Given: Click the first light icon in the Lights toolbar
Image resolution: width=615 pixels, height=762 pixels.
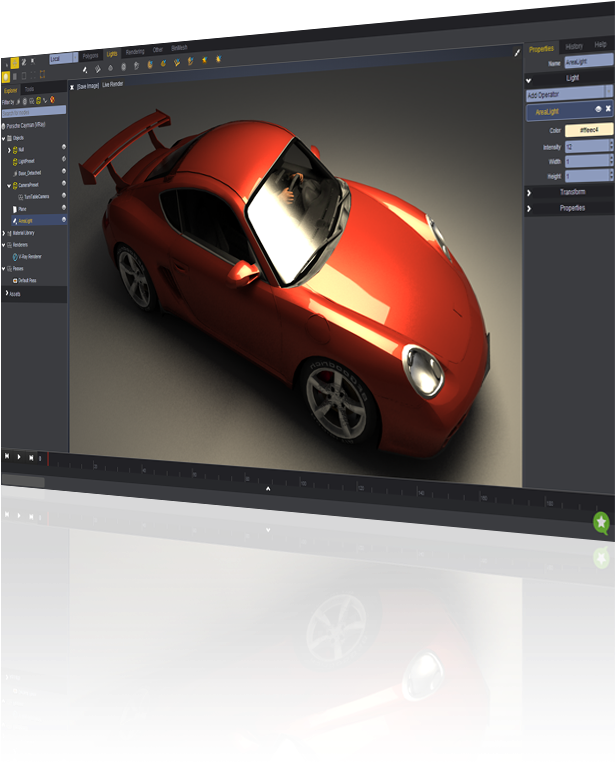Looking at the screenshot, I should (x=85, y=68).
